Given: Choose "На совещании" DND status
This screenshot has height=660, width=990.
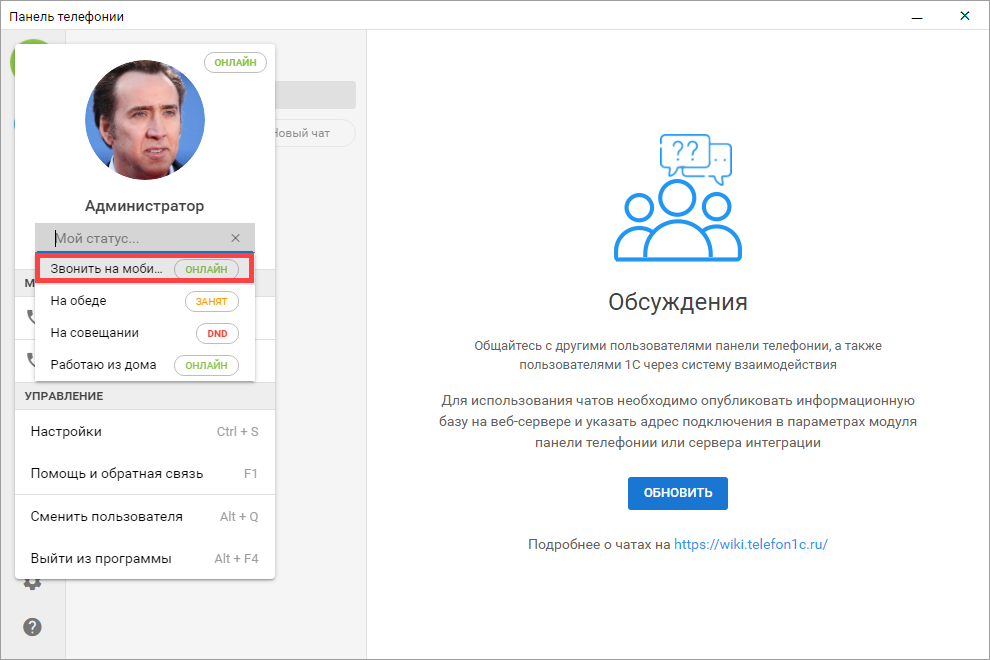Looking at the screenshot, I should tap(95, 332).
